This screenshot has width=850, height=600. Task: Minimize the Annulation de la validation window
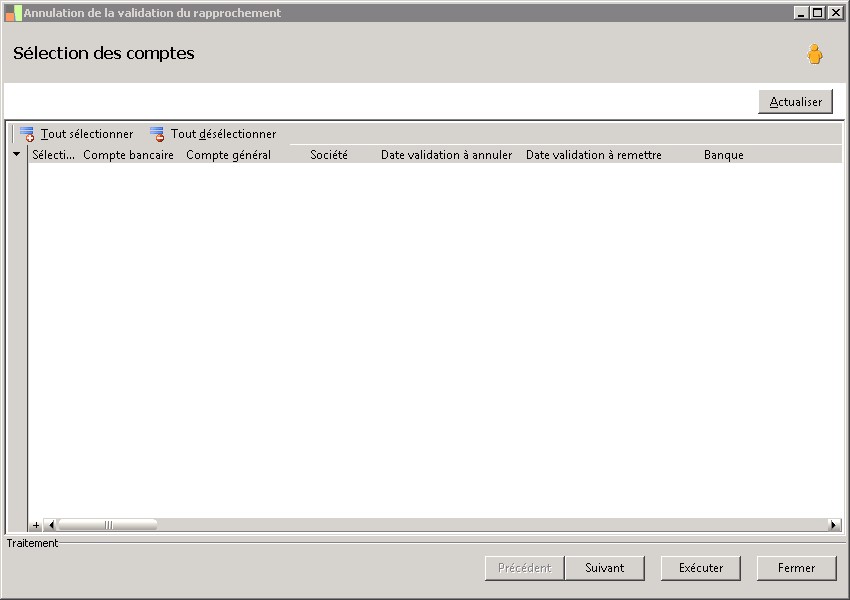pos(801,12)
